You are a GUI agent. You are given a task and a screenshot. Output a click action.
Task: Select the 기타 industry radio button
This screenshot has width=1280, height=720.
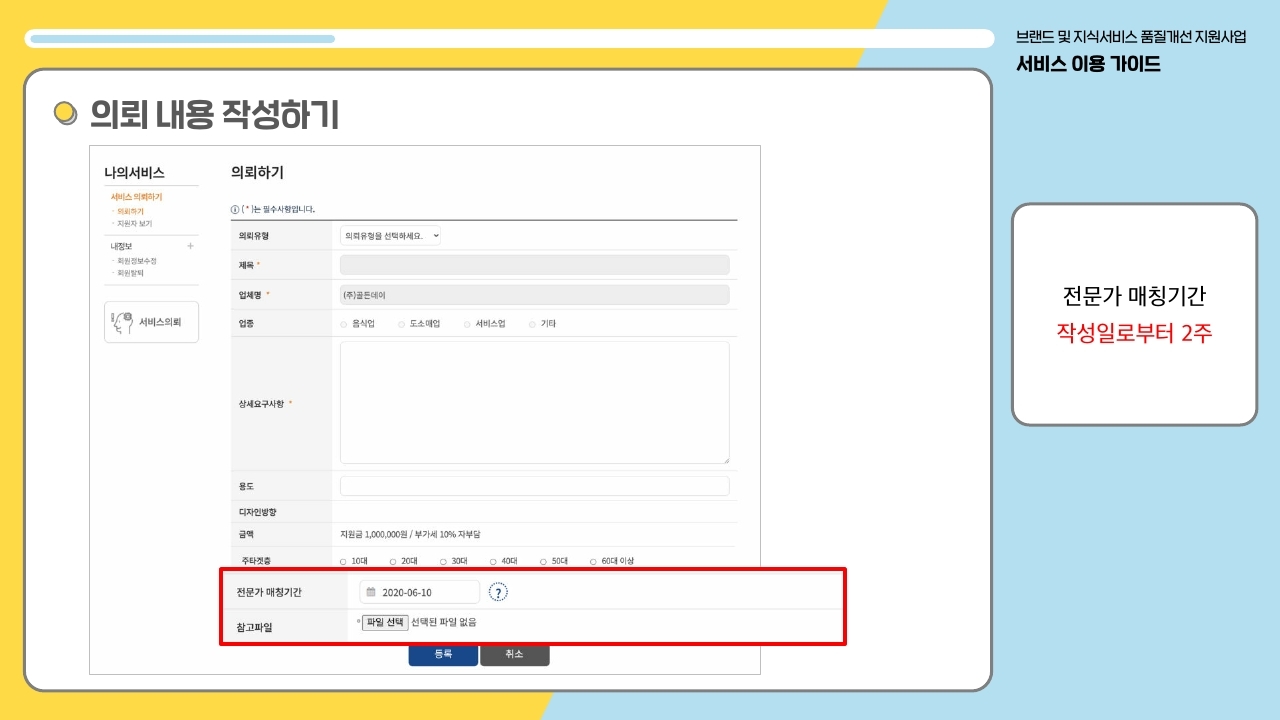(532, 324)
